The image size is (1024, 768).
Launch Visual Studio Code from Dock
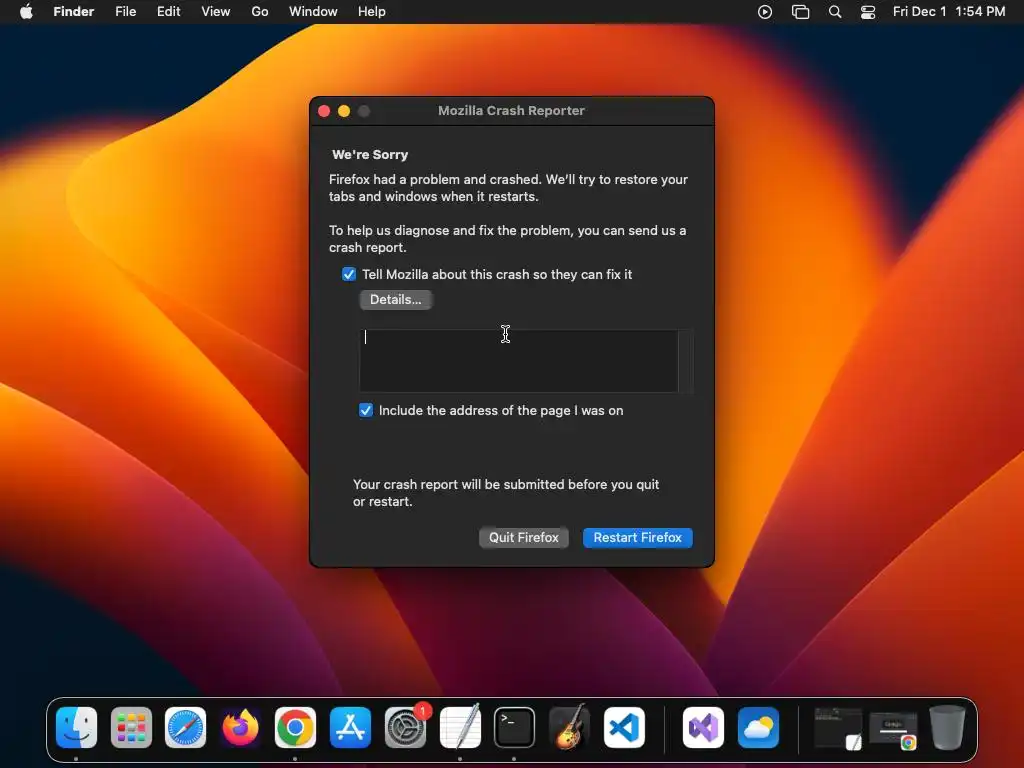click(x=624, y=728)
